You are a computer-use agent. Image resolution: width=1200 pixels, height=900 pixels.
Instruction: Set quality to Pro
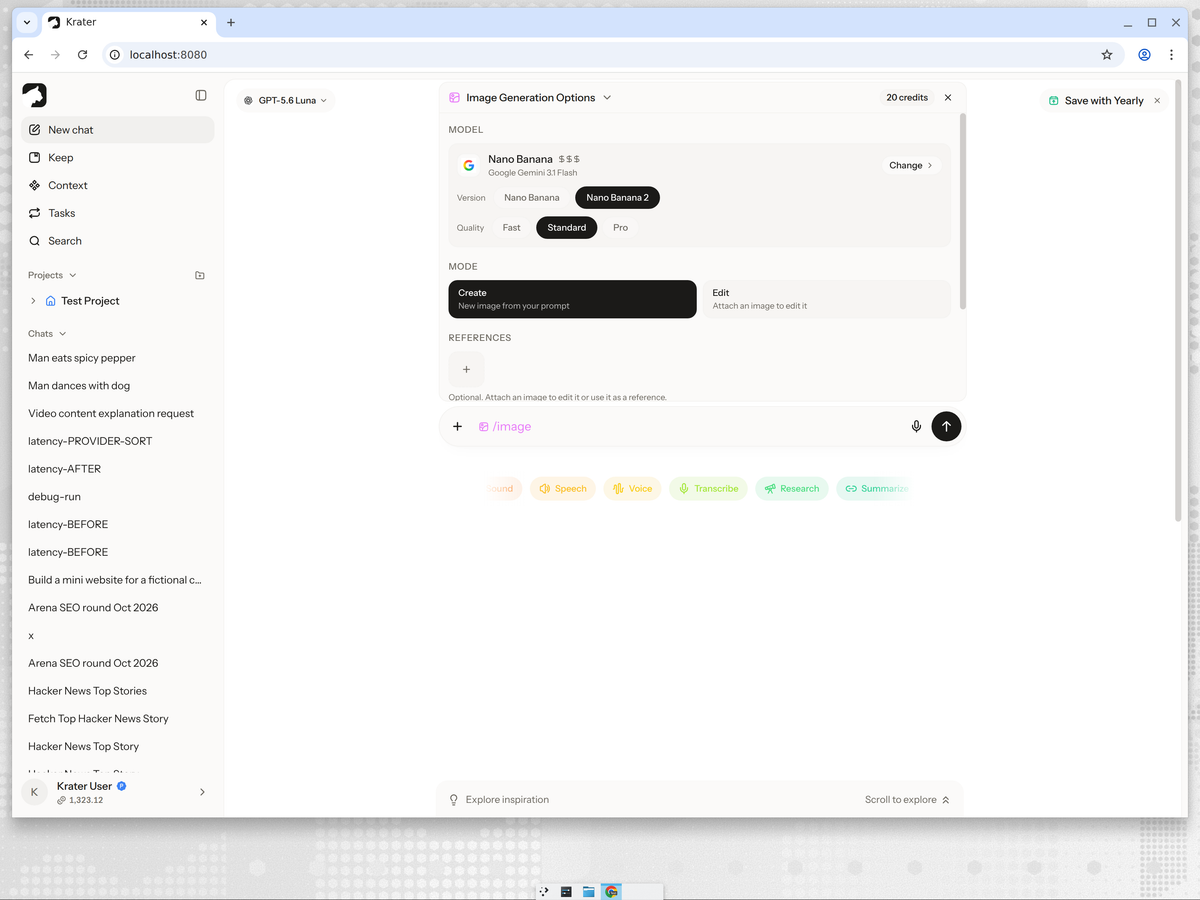(620, 228)
